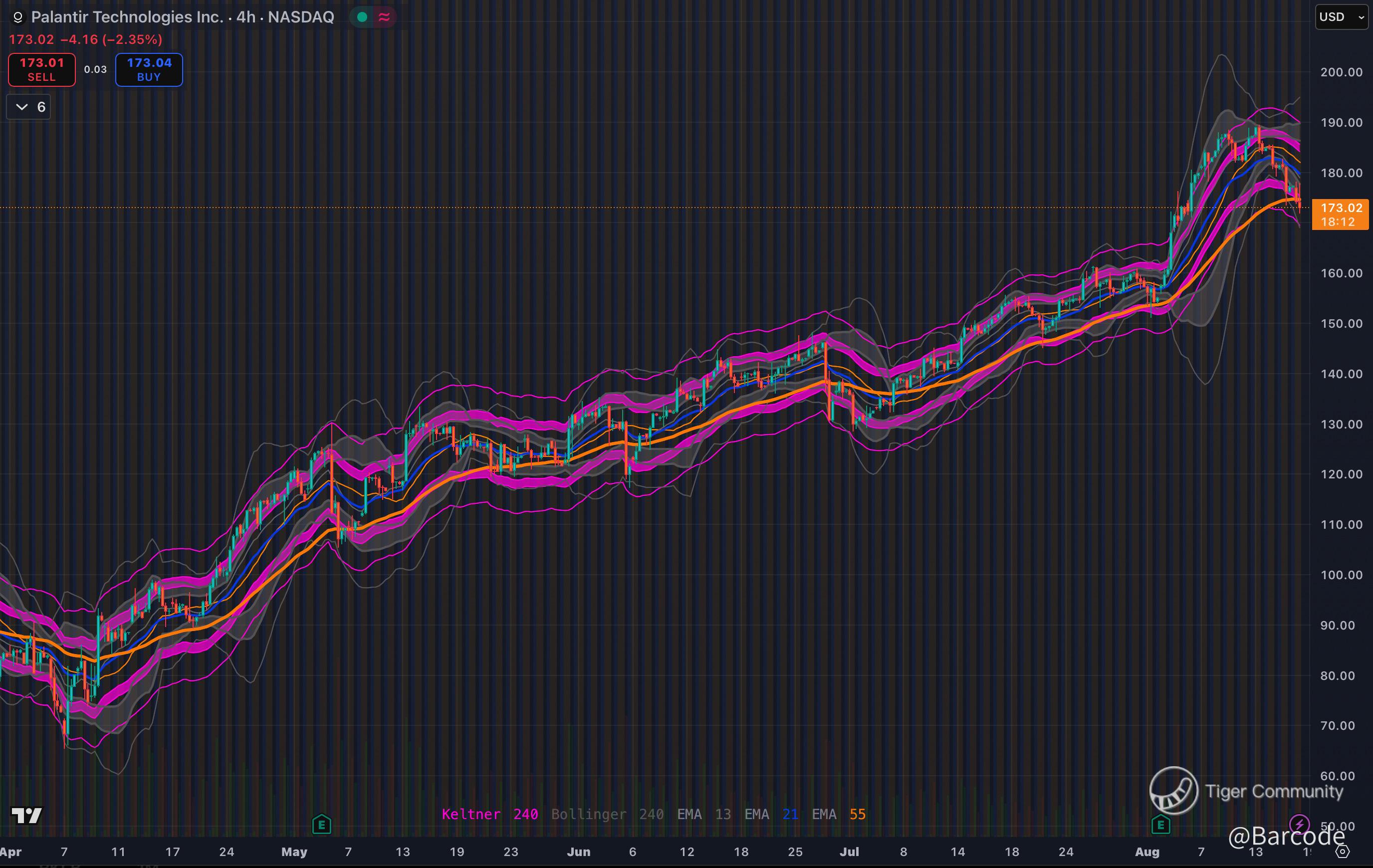Click the BUY button at 173.04
1373x868 pixels.
pyautogui.click(x=149, y=69)
